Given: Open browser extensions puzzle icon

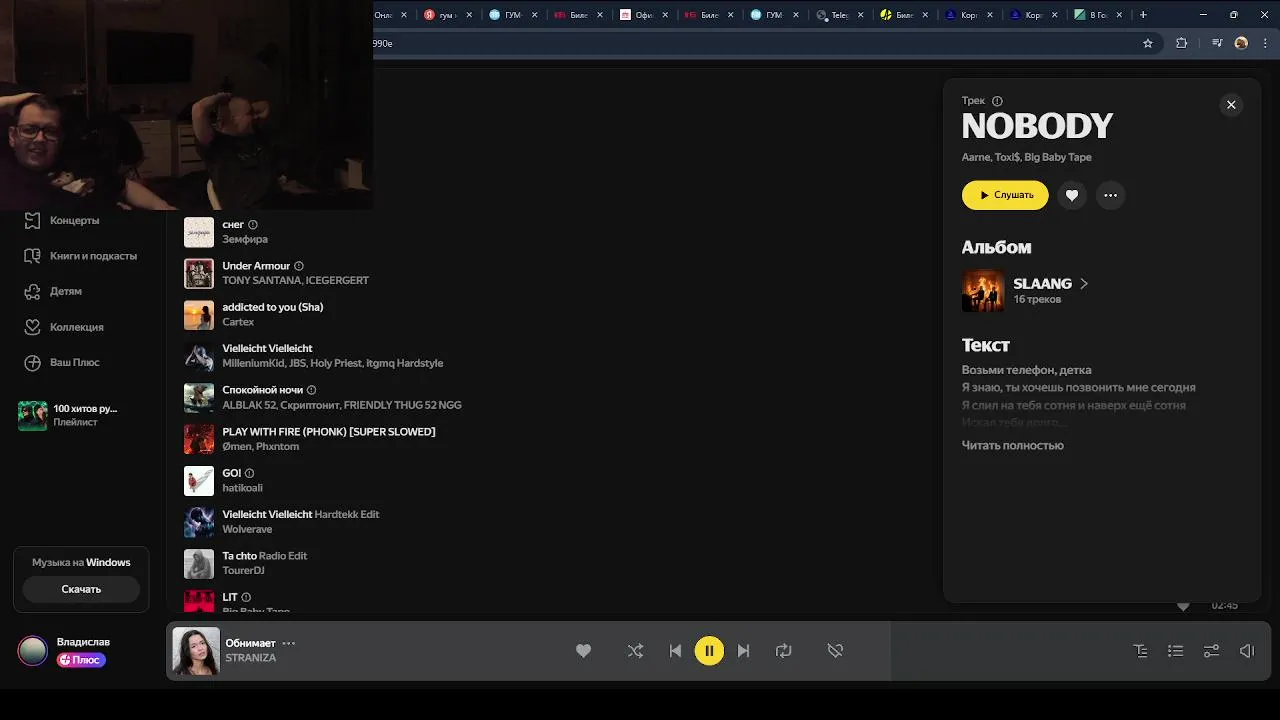Looking at the screenshot, I should click(x=1181, y=43).
